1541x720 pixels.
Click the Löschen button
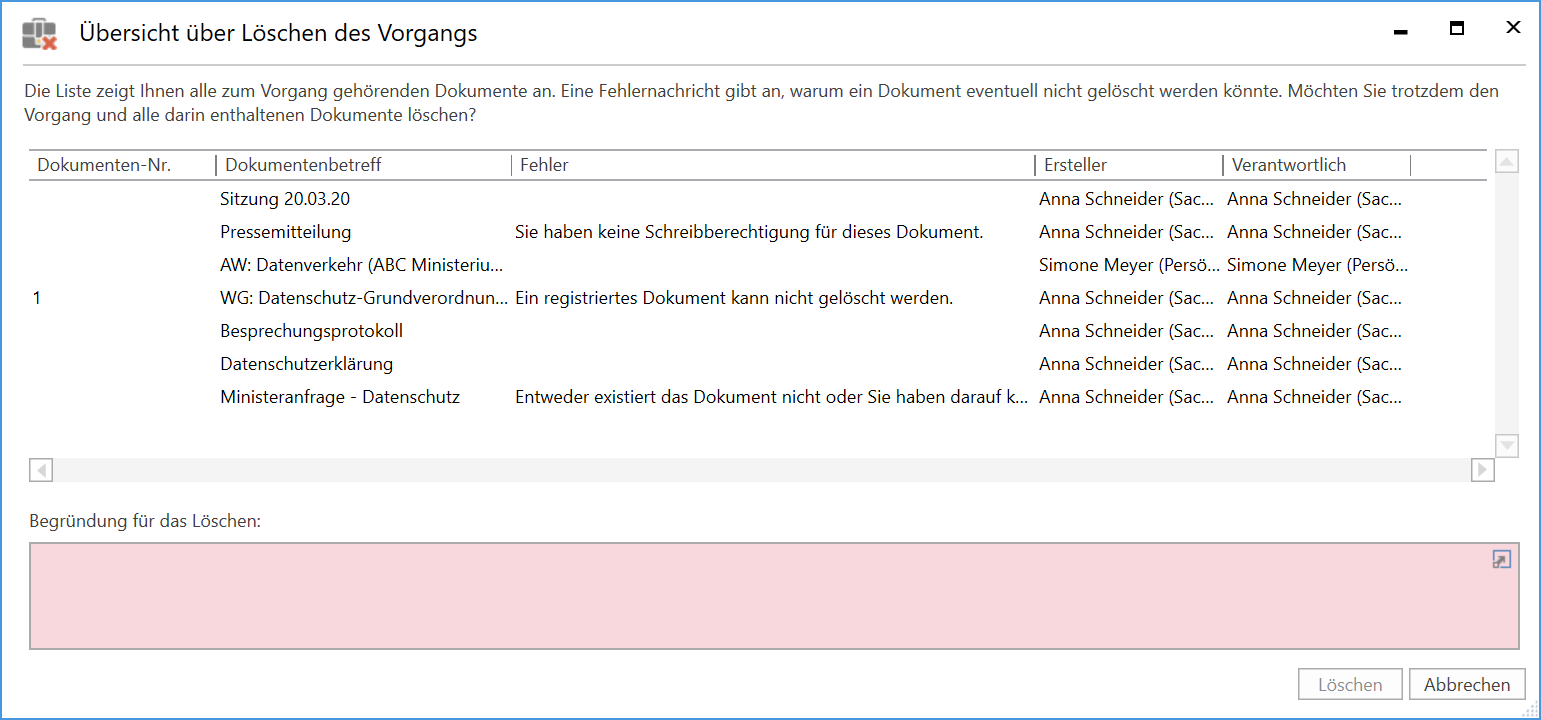1350,685
